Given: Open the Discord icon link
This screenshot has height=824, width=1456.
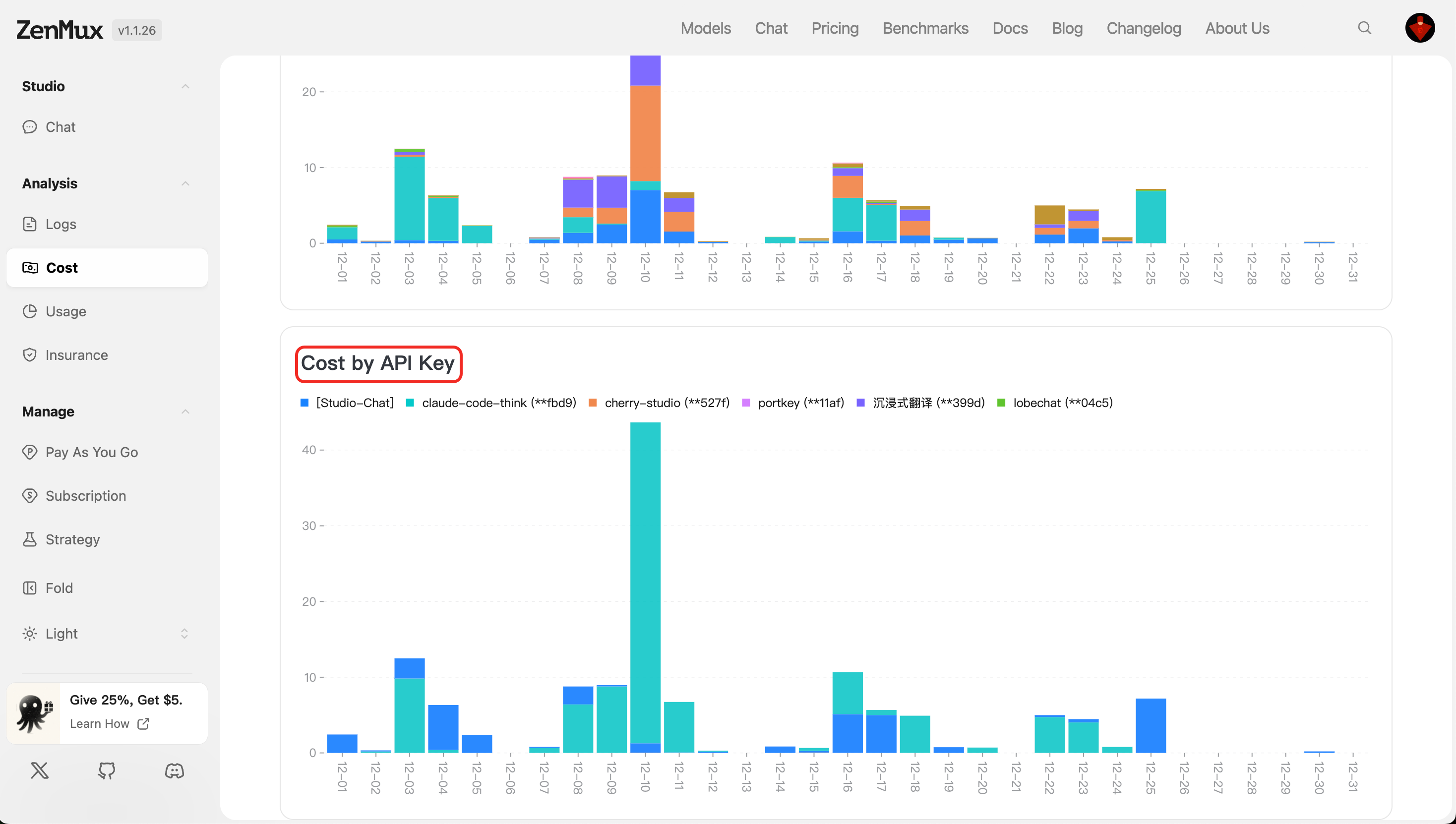Looking at the screenshot, I should (175, 770).
